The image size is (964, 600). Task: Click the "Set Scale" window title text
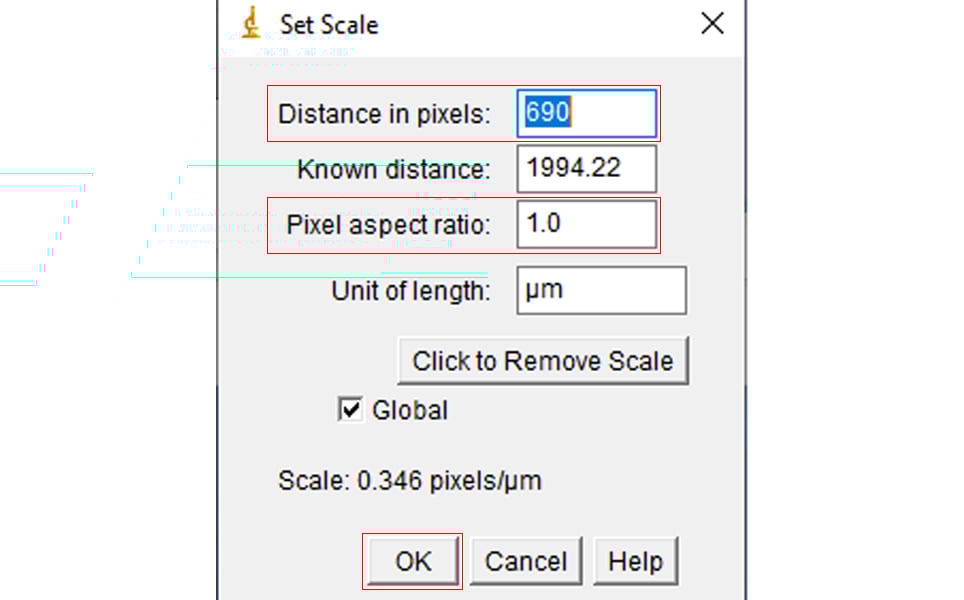[329, 24]
